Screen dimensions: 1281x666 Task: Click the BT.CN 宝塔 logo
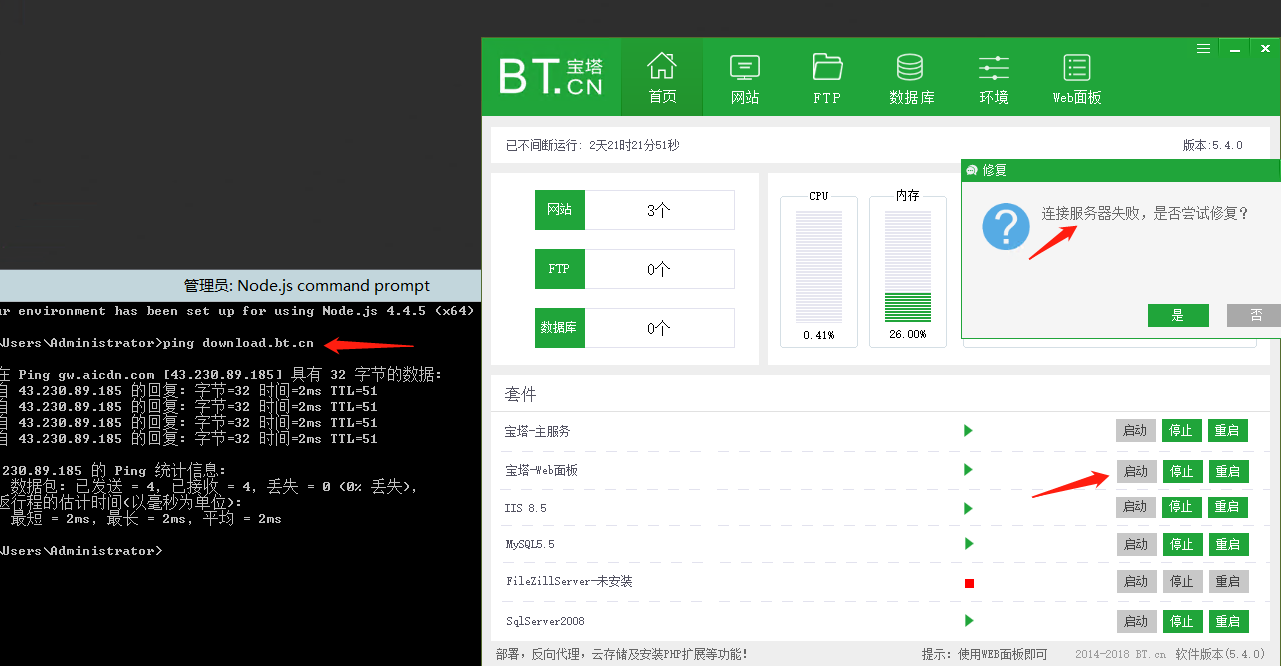point(551,77)
